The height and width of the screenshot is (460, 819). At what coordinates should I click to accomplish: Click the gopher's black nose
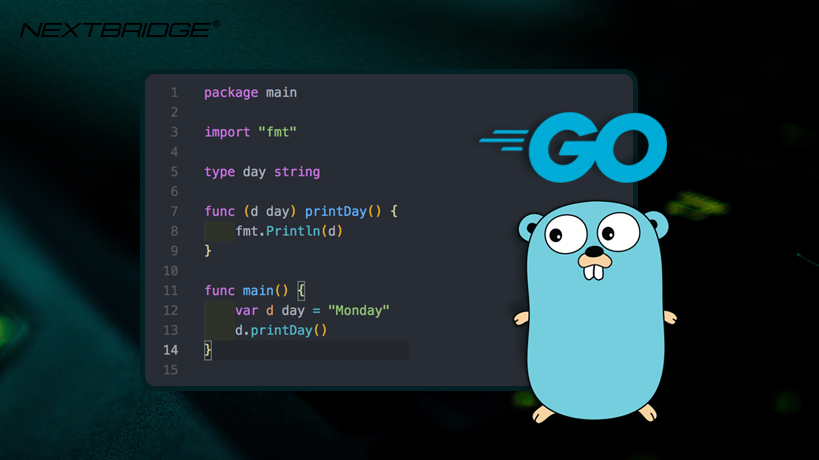(594, 251)
